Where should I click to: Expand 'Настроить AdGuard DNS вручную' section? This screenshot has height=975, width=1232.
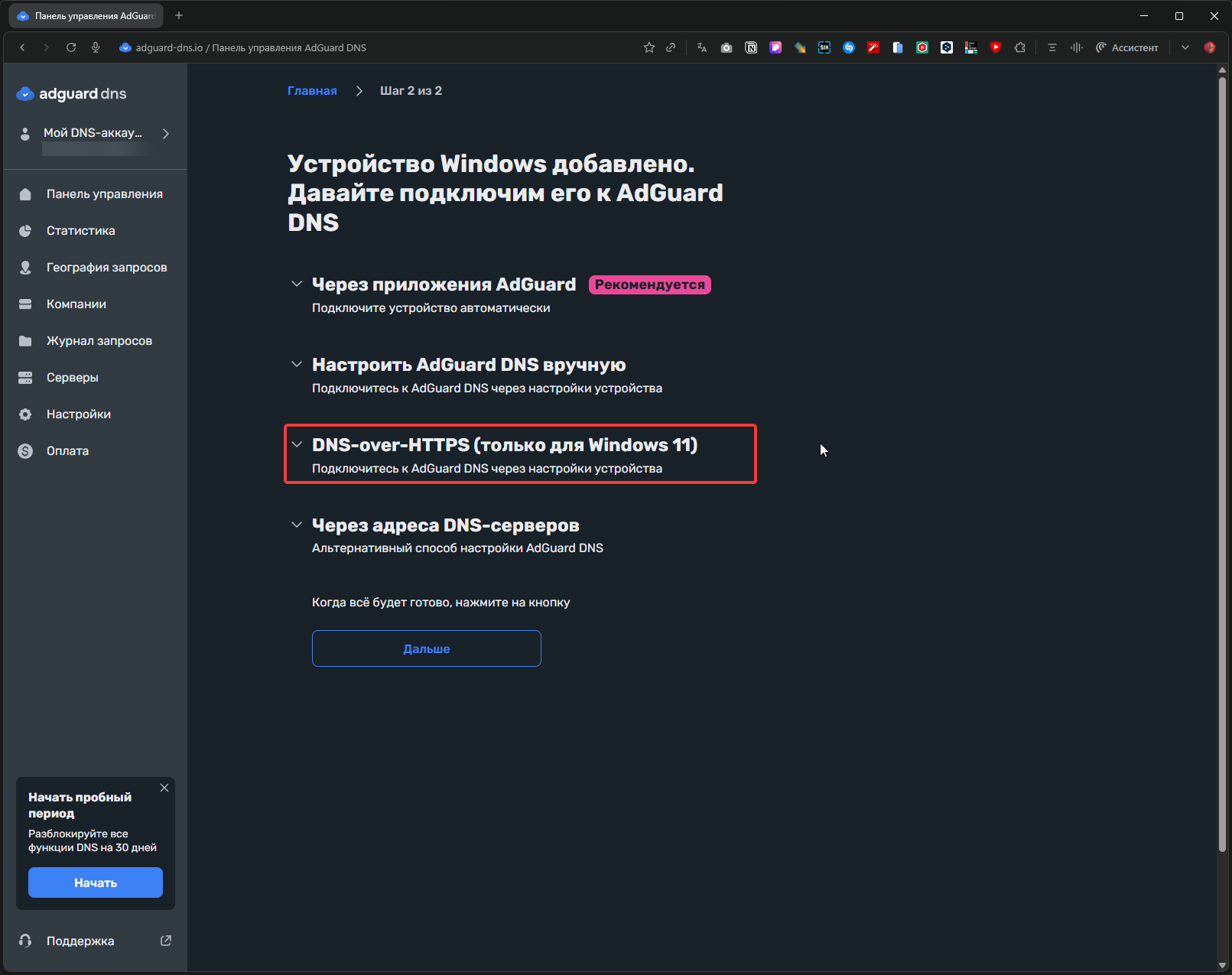point(468,365)
